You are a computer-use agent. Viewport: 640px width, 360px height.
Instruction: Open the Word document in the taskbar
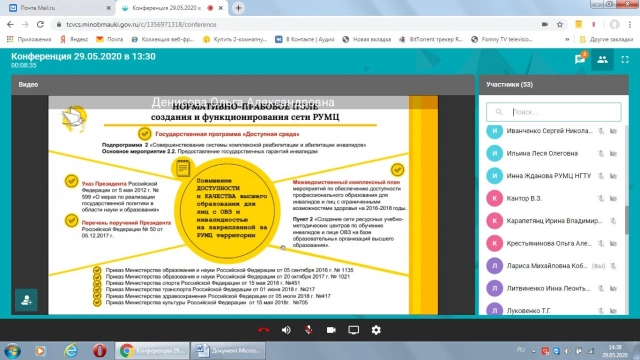228,351
